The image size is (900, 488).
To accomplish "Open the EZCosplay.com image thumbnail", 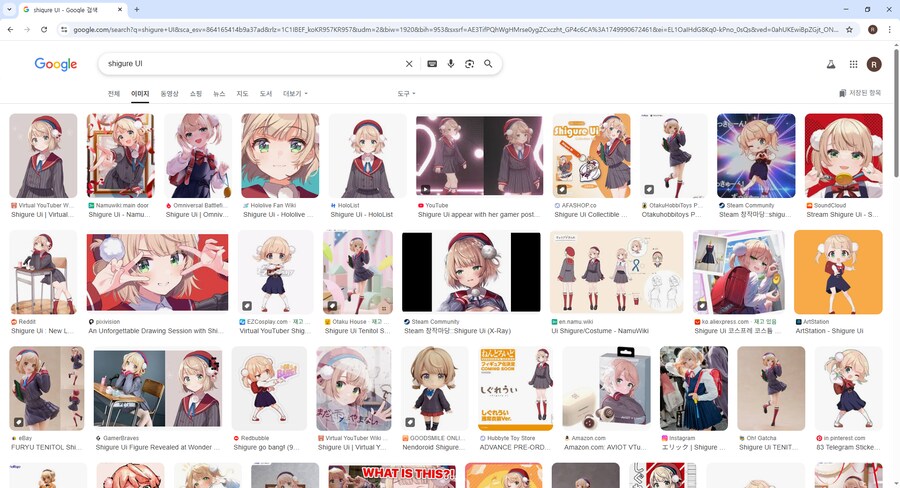I will click(276, 272).
